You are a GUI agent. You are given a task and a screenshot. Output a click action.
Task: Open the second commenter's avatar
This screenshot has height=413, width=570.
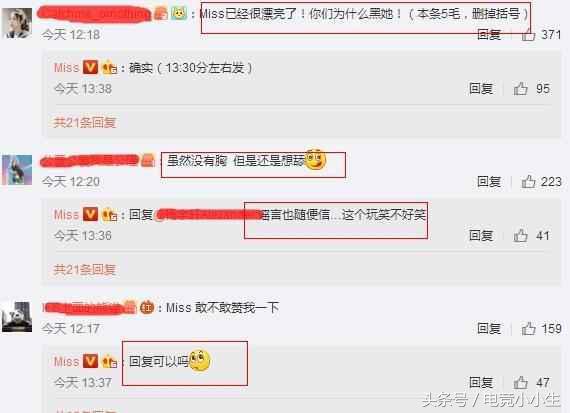pyautogui.click(x=17, y=170)
